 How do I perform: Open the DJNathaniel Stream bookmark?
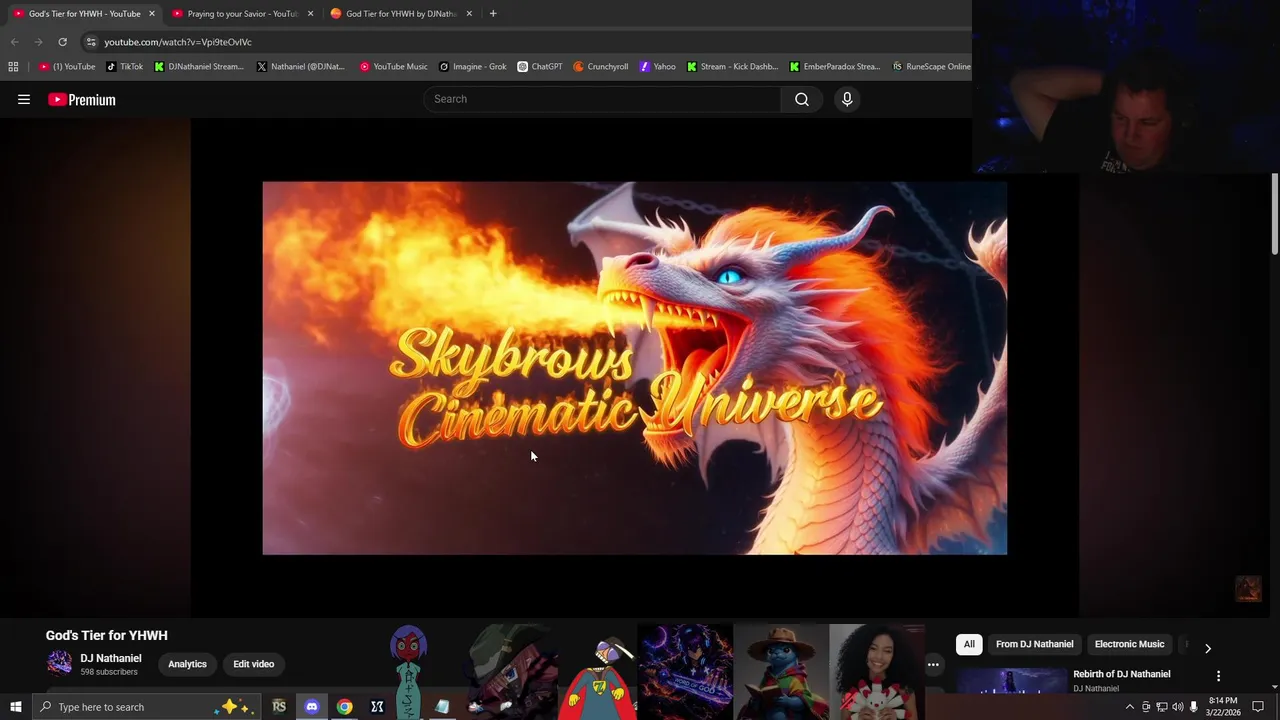(198, 67)
